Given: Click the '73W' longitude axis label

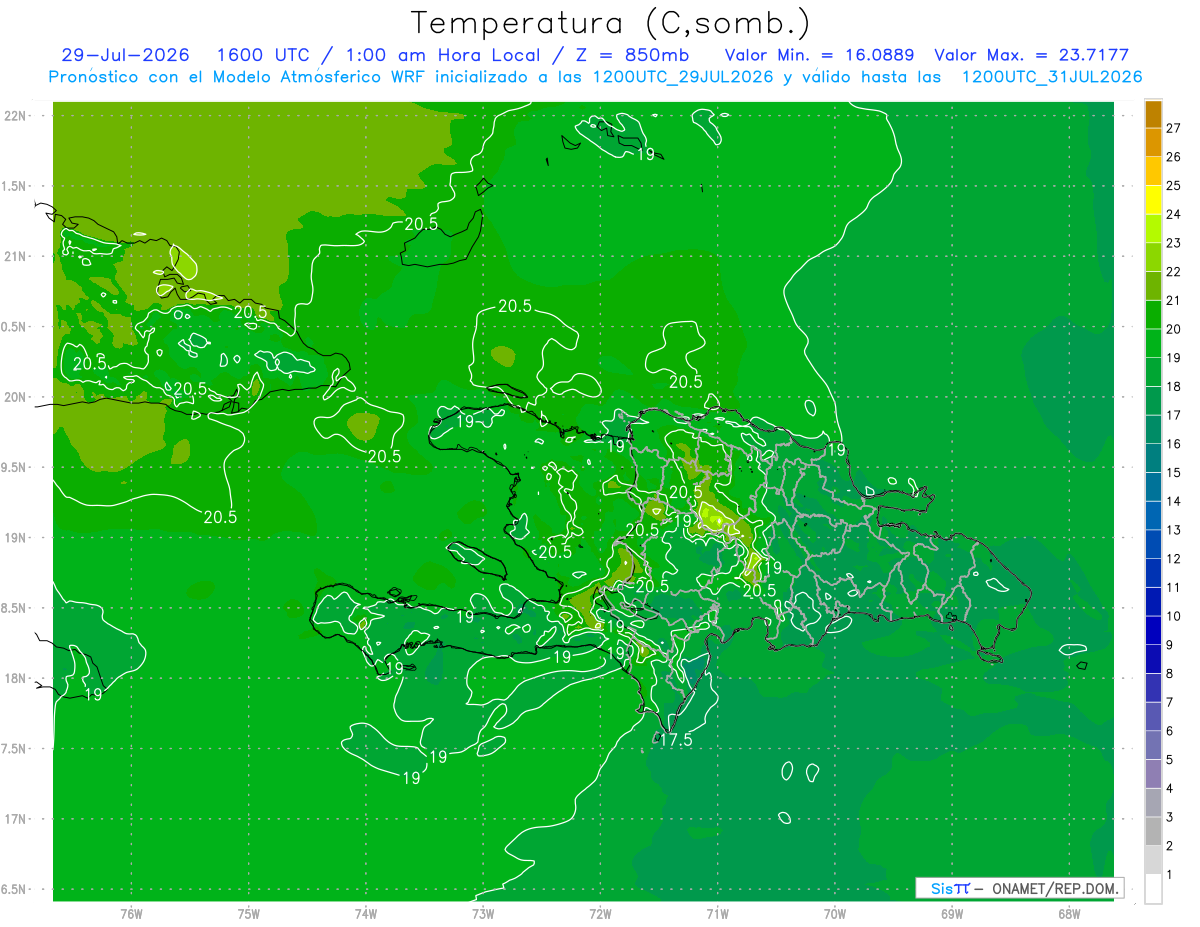Looking at the screenshot, I should (483, 913).
